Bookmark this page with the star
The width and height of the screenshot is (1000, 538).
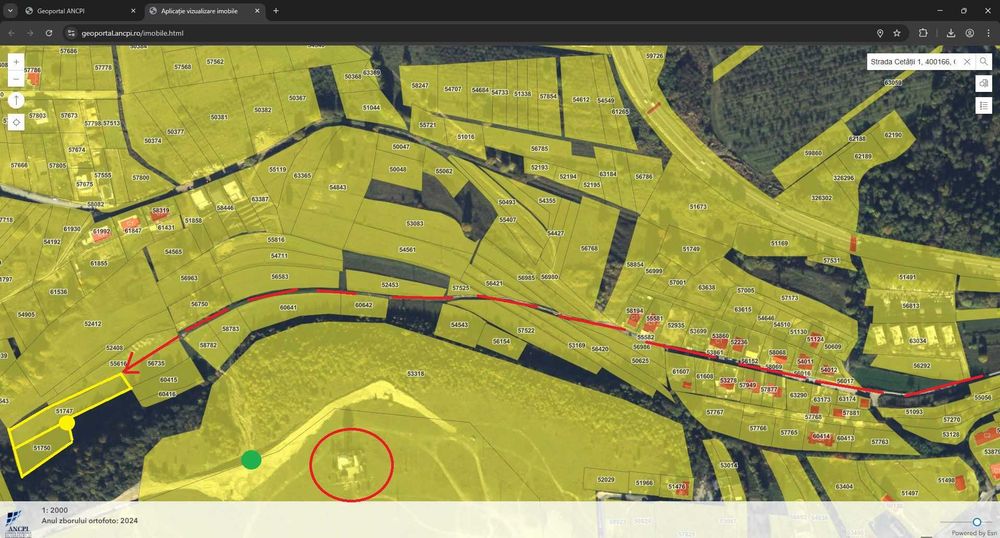(897, 33)
